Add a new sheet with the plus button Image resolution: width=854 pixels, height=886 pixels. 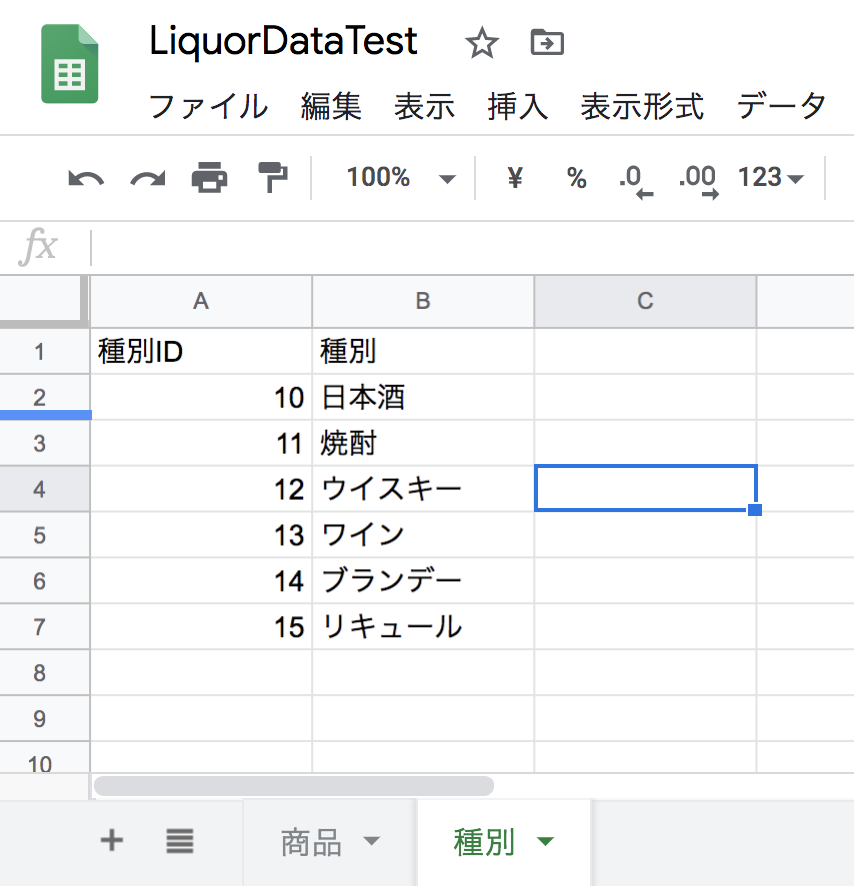110,840
